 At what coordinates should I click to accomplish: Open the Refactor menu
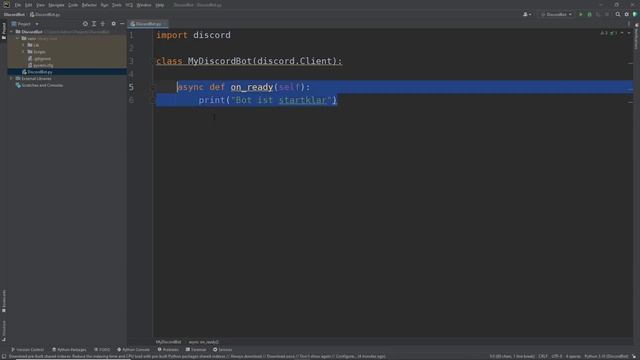pos(89,5)
